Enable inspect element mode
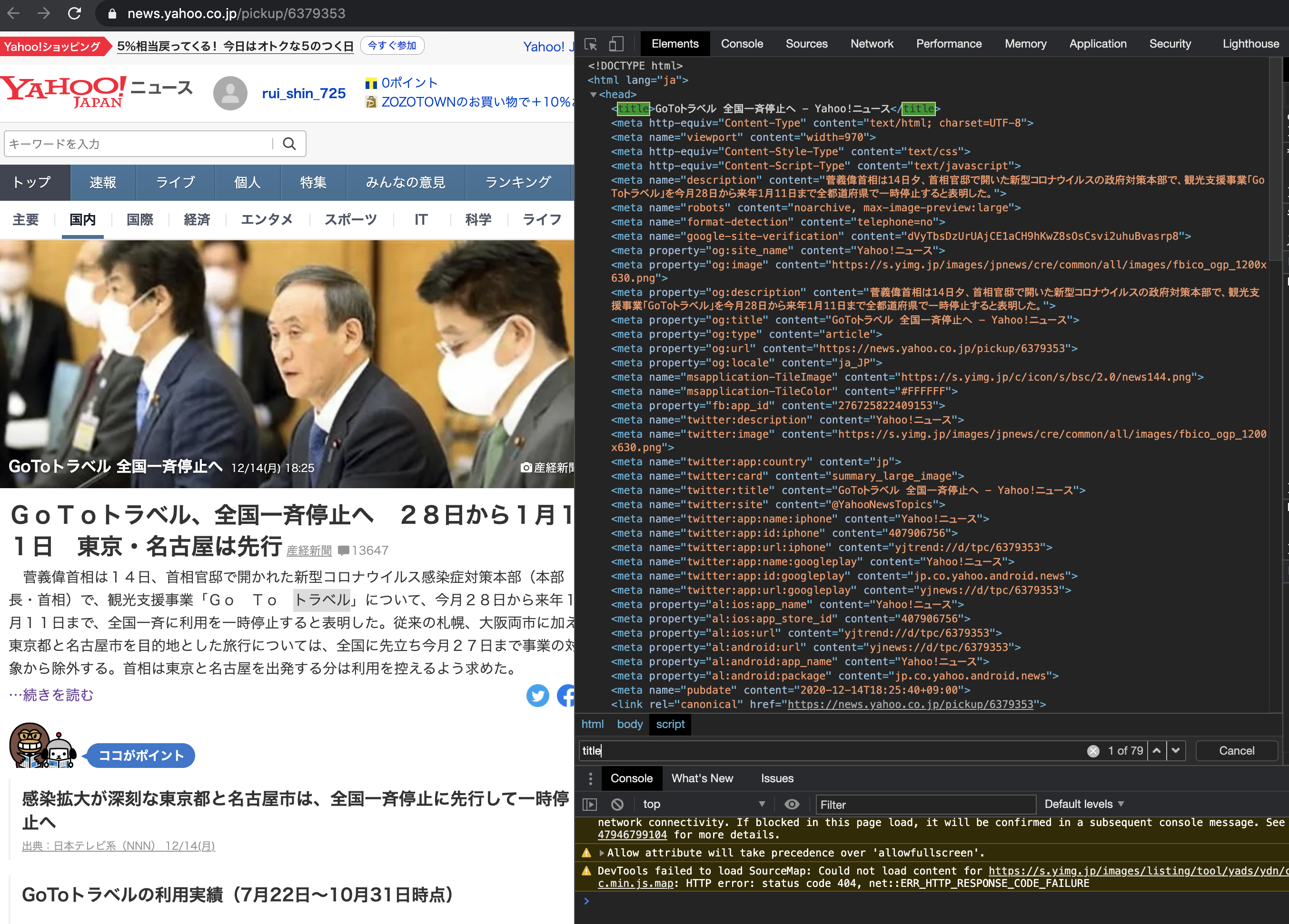Image resolution: width=1289 pixels, height=924 pixels. click(591, 44)
